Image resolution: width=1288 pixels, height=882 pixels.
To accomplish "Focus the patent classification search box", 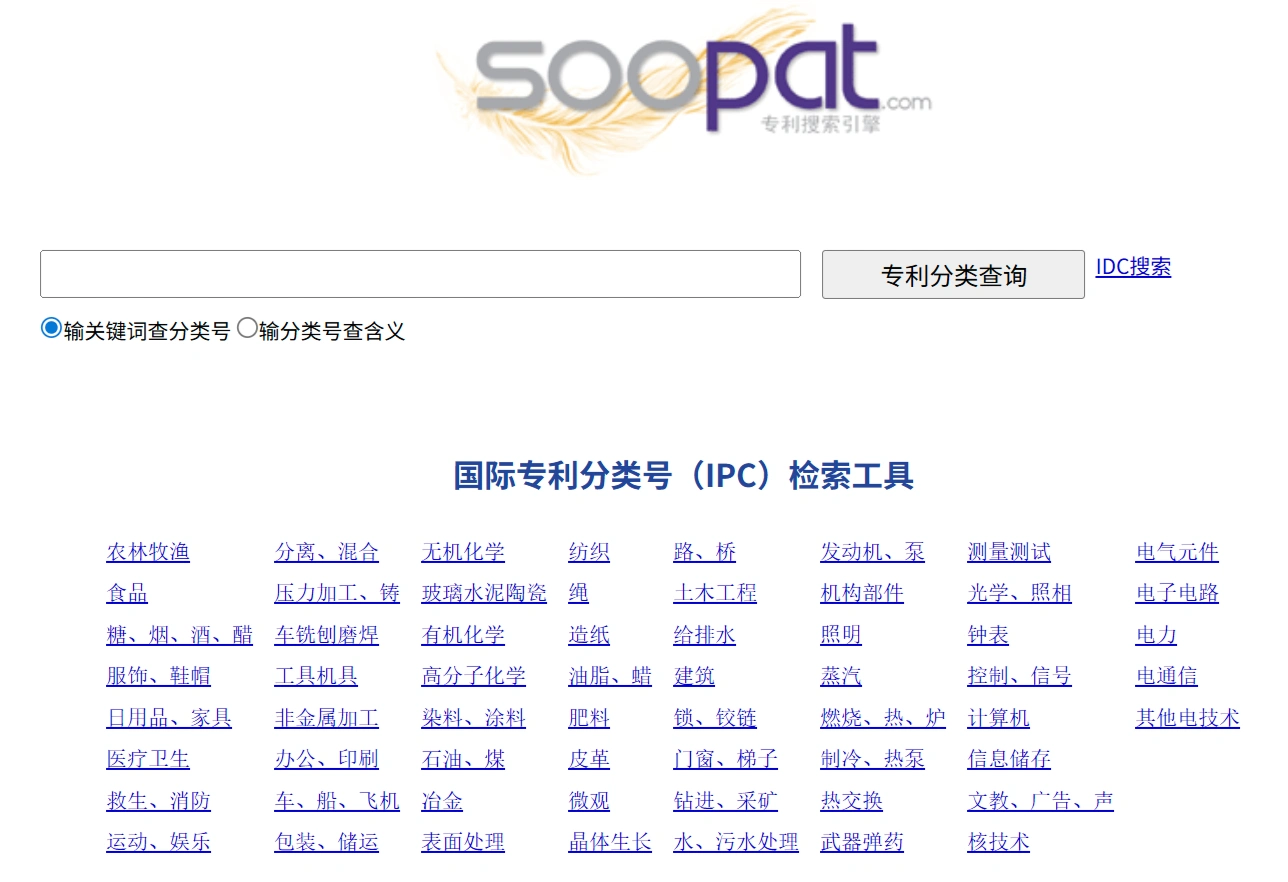I will click(420, 274).
